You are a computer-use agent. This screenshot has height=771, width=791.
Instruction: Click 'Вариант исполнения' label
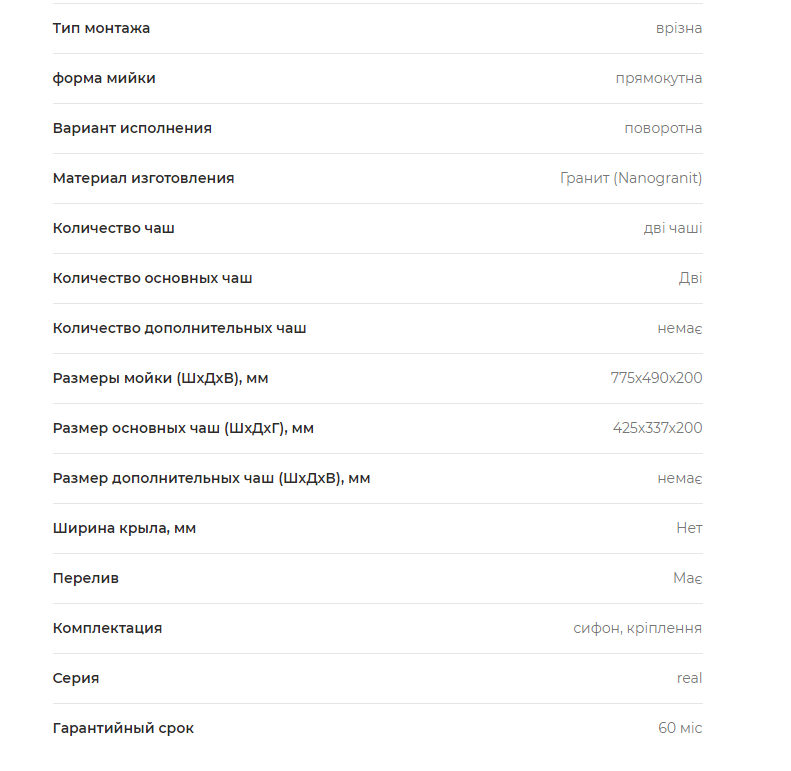pos(132,128)
